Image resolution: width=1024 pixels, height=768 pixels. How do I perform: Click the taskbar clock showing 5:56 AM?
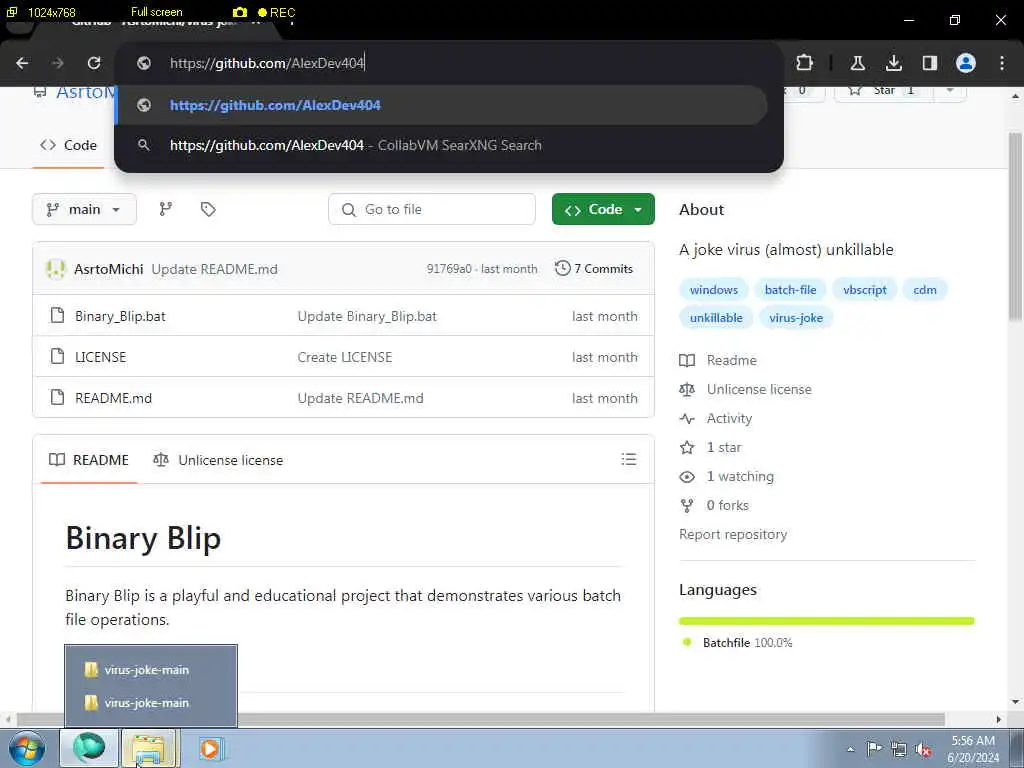tap(972, 748)
